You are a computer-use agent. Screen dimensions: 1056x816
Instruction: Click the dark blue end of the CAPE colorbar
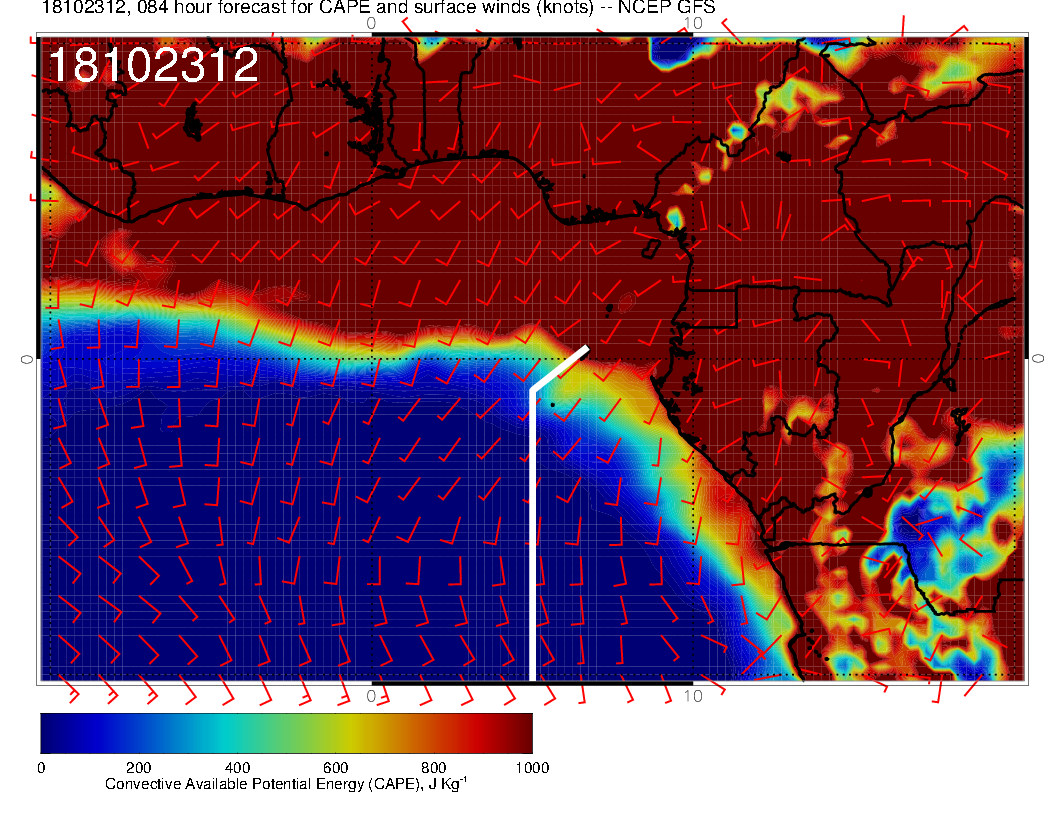point(50,732)
